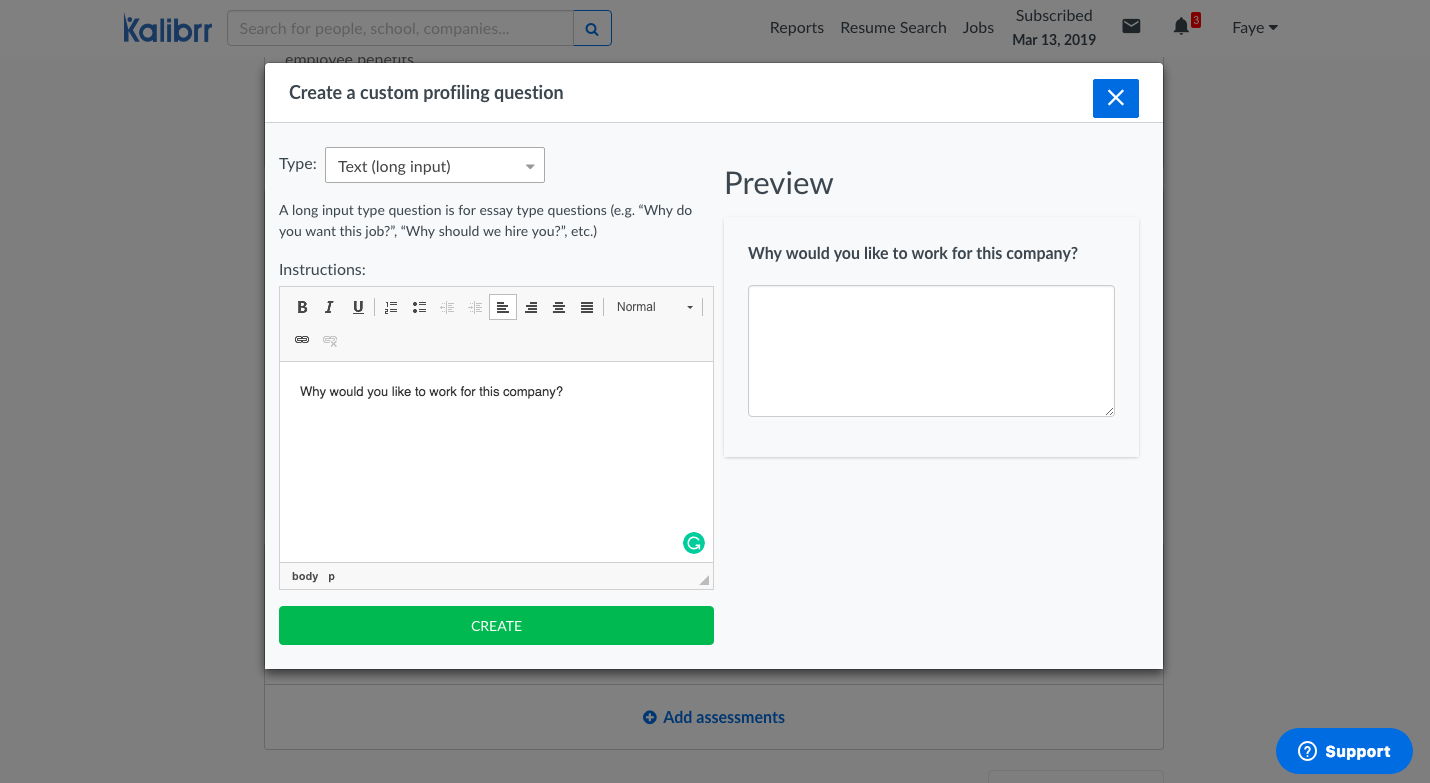The height and width of the screenshot is (783, 1430).
Task: Open the Reports menu item
Action: point(796,28)
